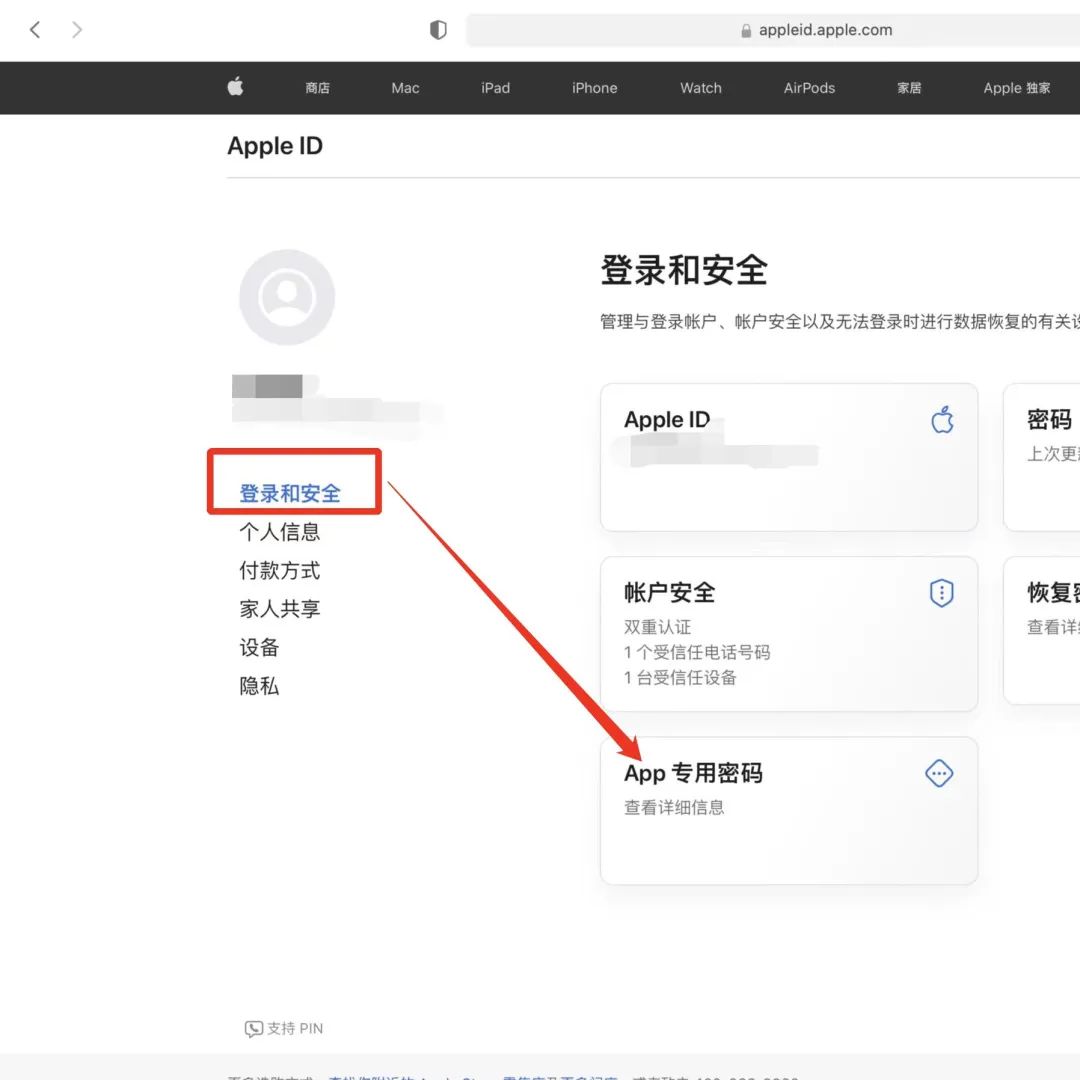Click the shield icon on 帐户安全 card

tap(942, 593)
